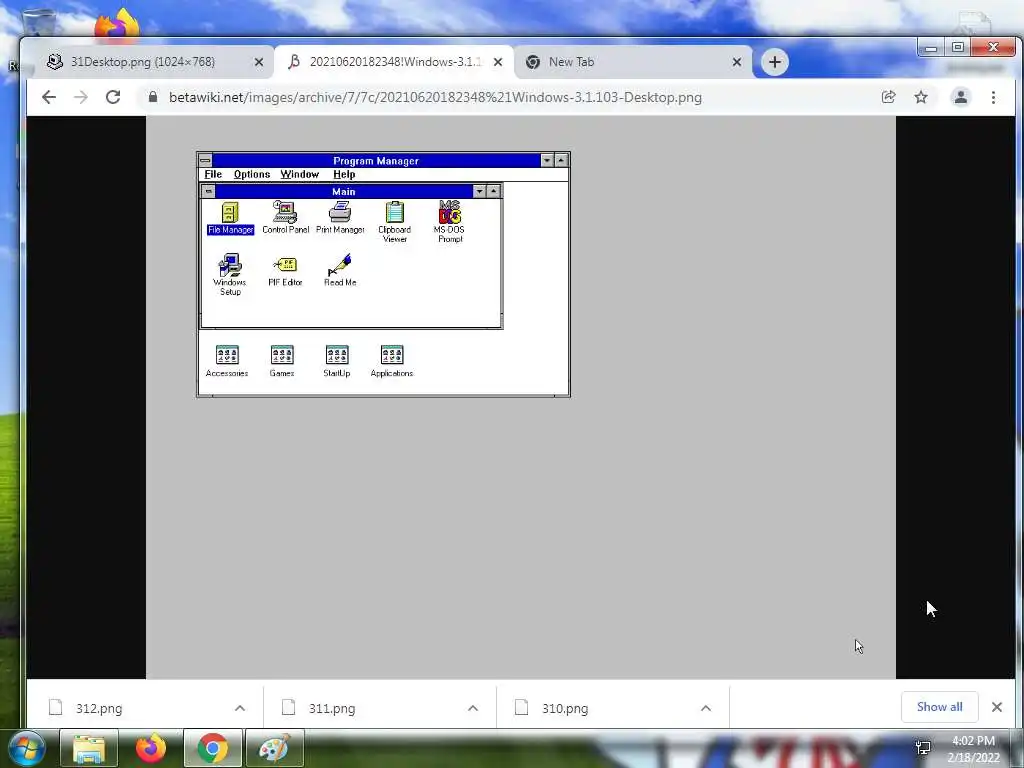Share this page using the share icon

(888, 97)
